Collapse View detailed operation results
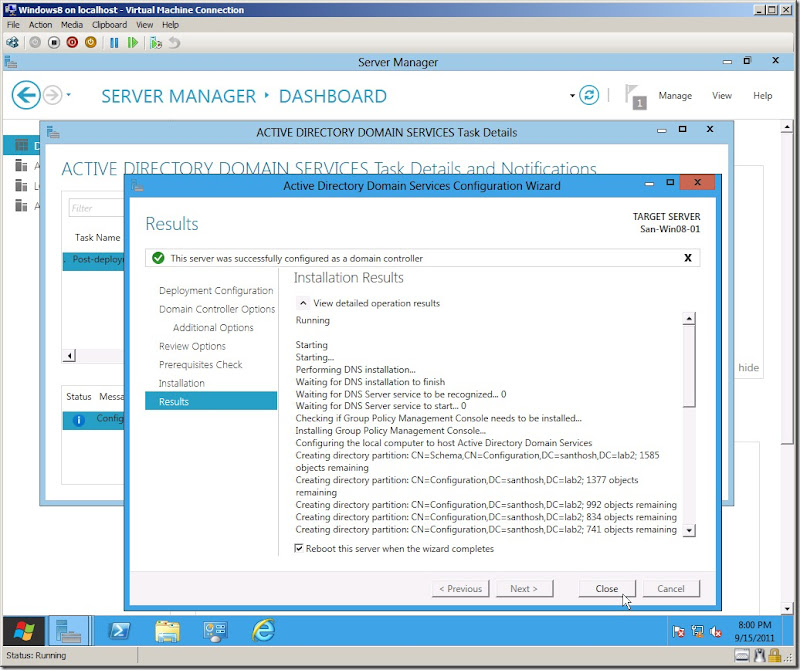Viewport: 800px width, 670px height. click(303, 303)
